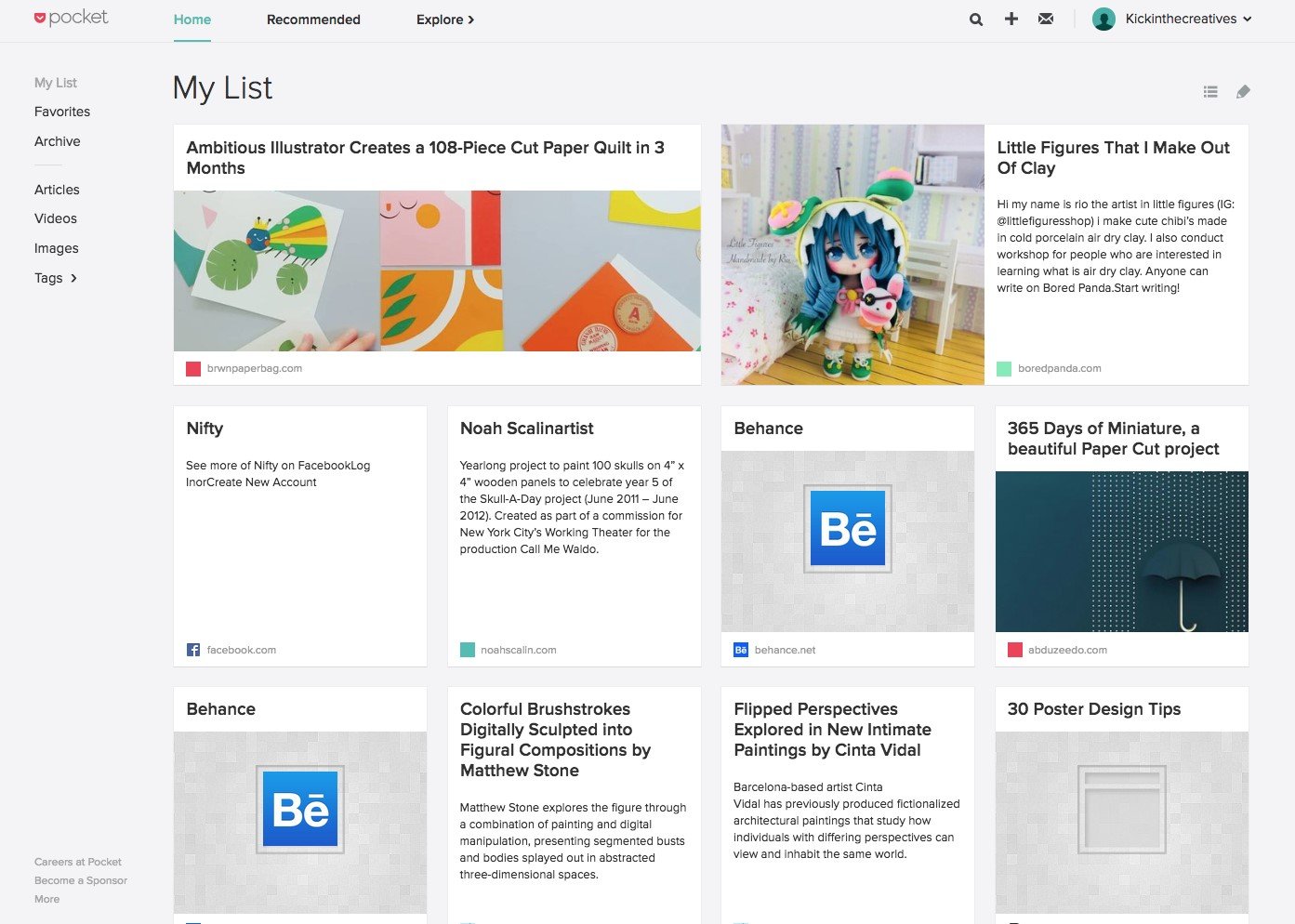Click the noahscalin.com teal favicon
This screenshot has width=1295, height=924.
pos(468,650)
